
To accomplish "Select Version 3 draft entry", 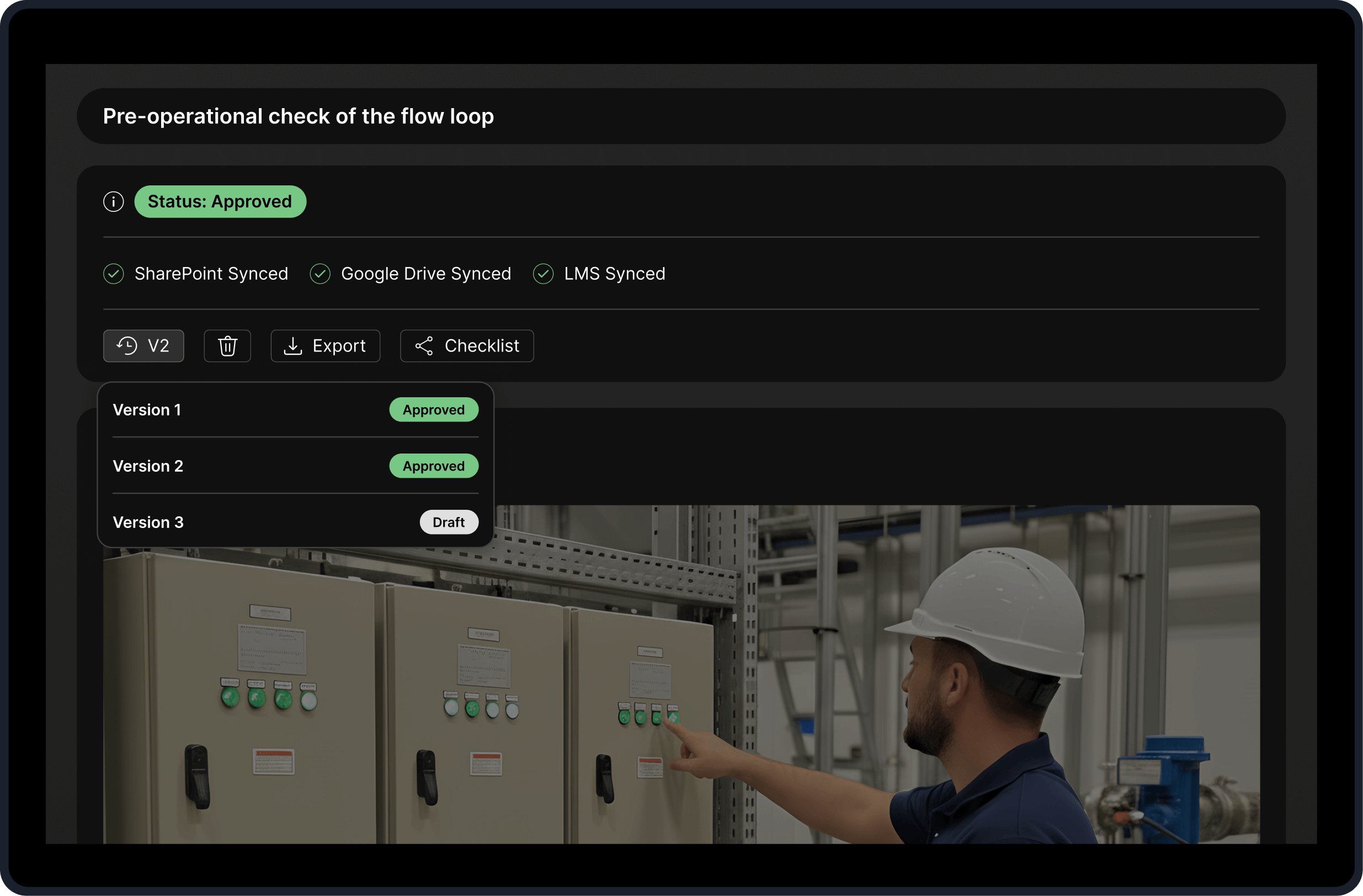I will point(148,522).
